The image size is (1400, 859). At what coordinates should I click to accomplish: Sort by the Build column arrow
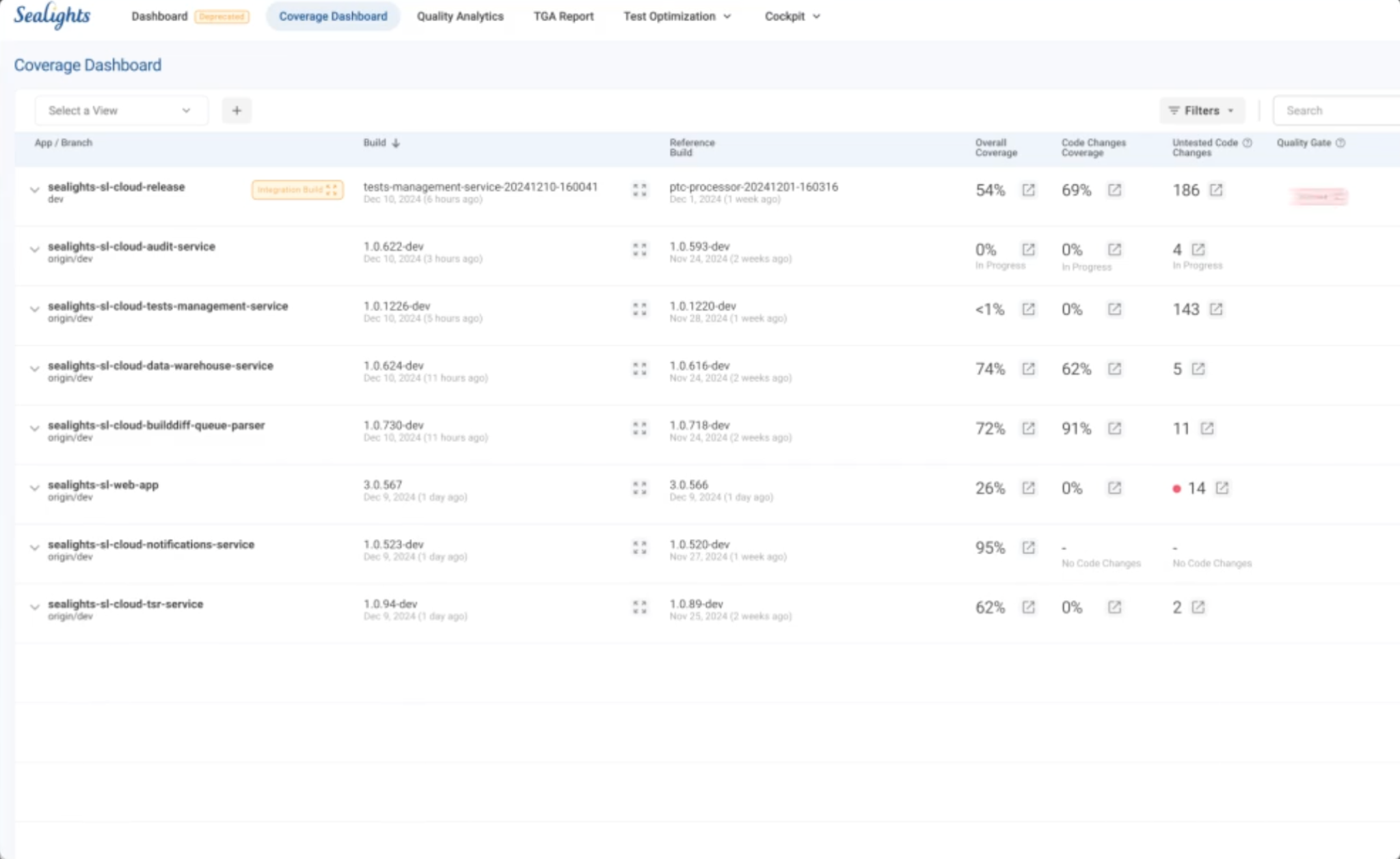(x=396, y=143)
